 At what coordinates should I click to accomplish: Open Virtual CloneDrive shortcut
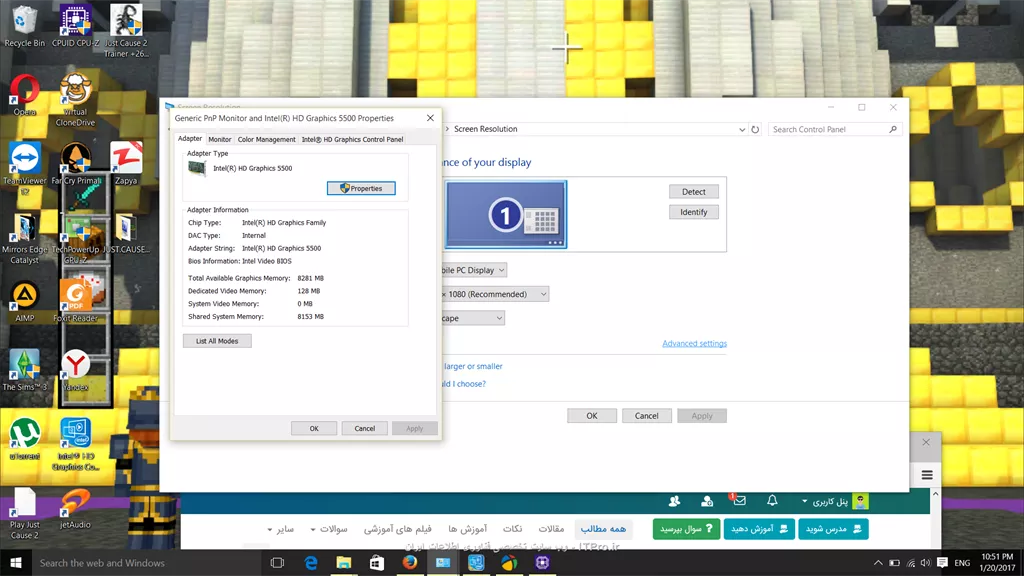pos(75,99)
